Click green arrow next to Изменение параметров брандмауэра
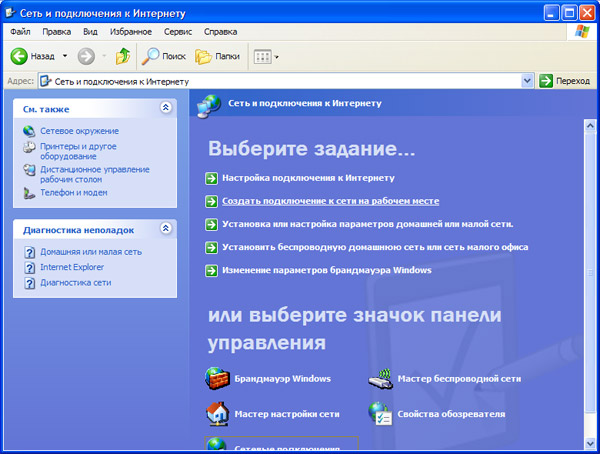600x454 pixels. tap(211, 271)
